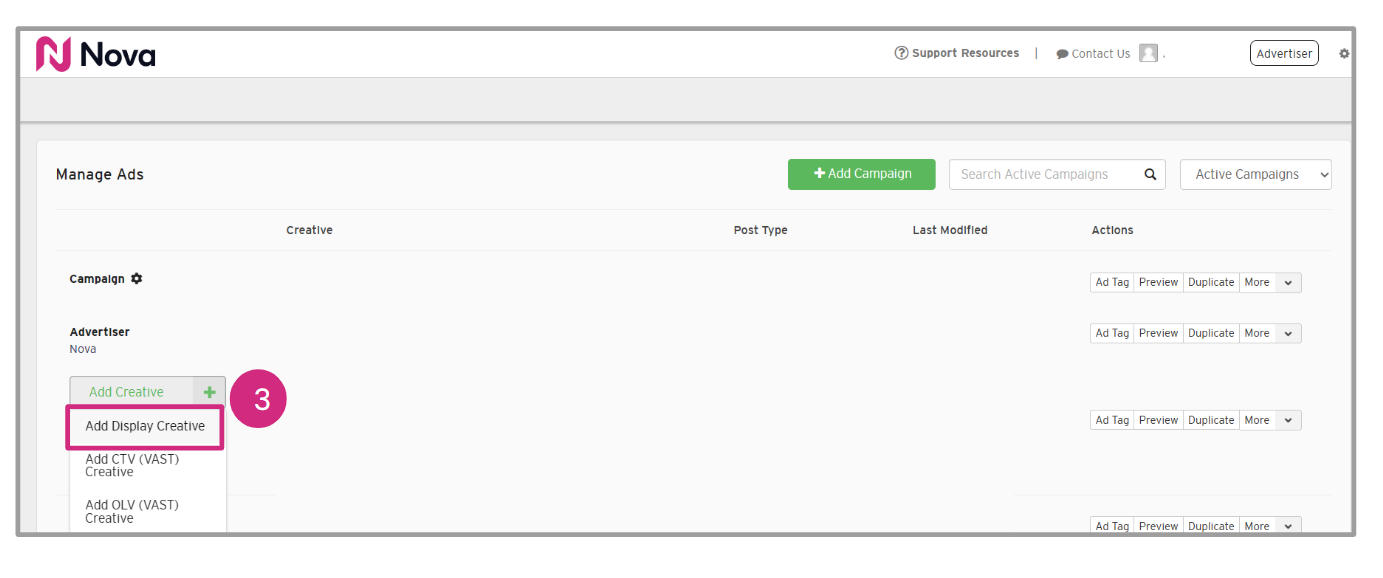Image resolution: width=1383 pixels, height=578 pixels.
Task: Choose Add OLV (VAST) Creative
Action: click(x=132, y=511)
